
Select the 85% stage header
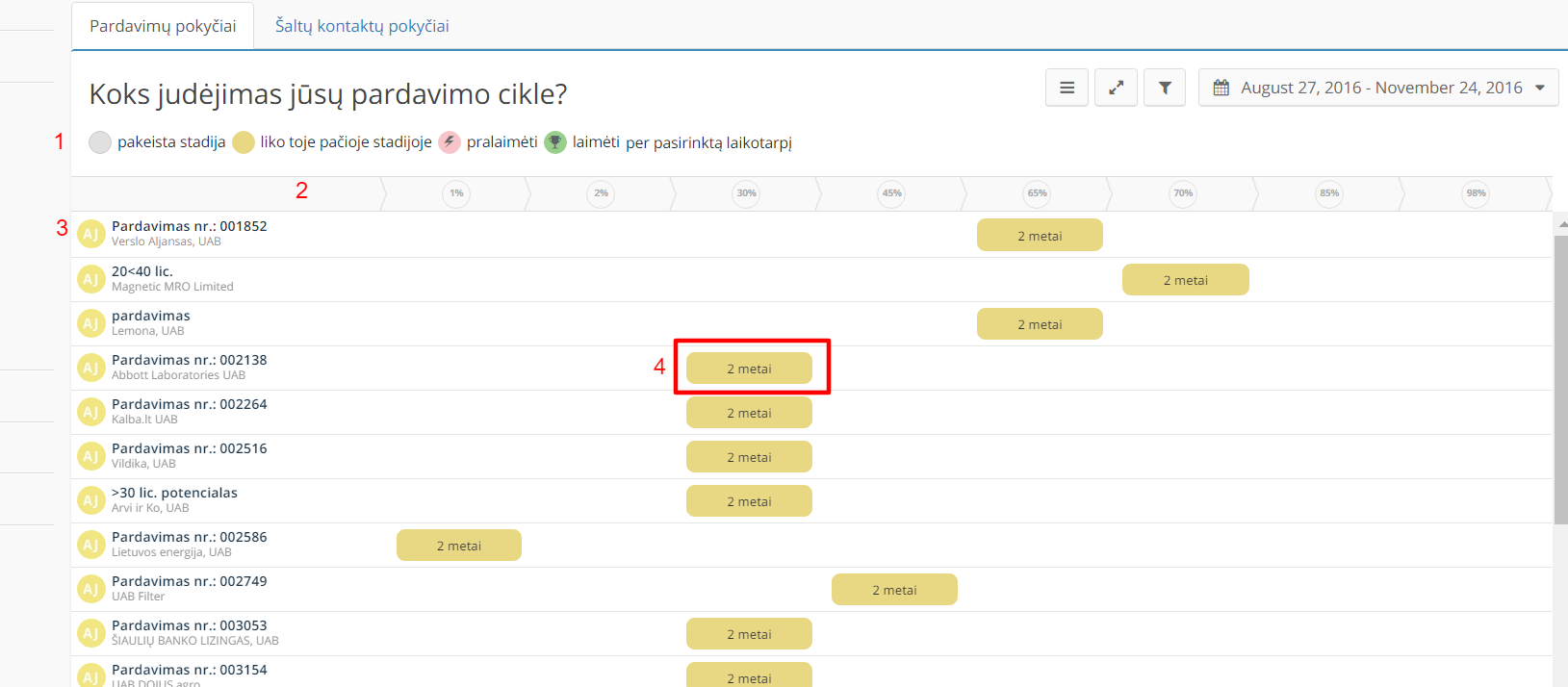1329,193
